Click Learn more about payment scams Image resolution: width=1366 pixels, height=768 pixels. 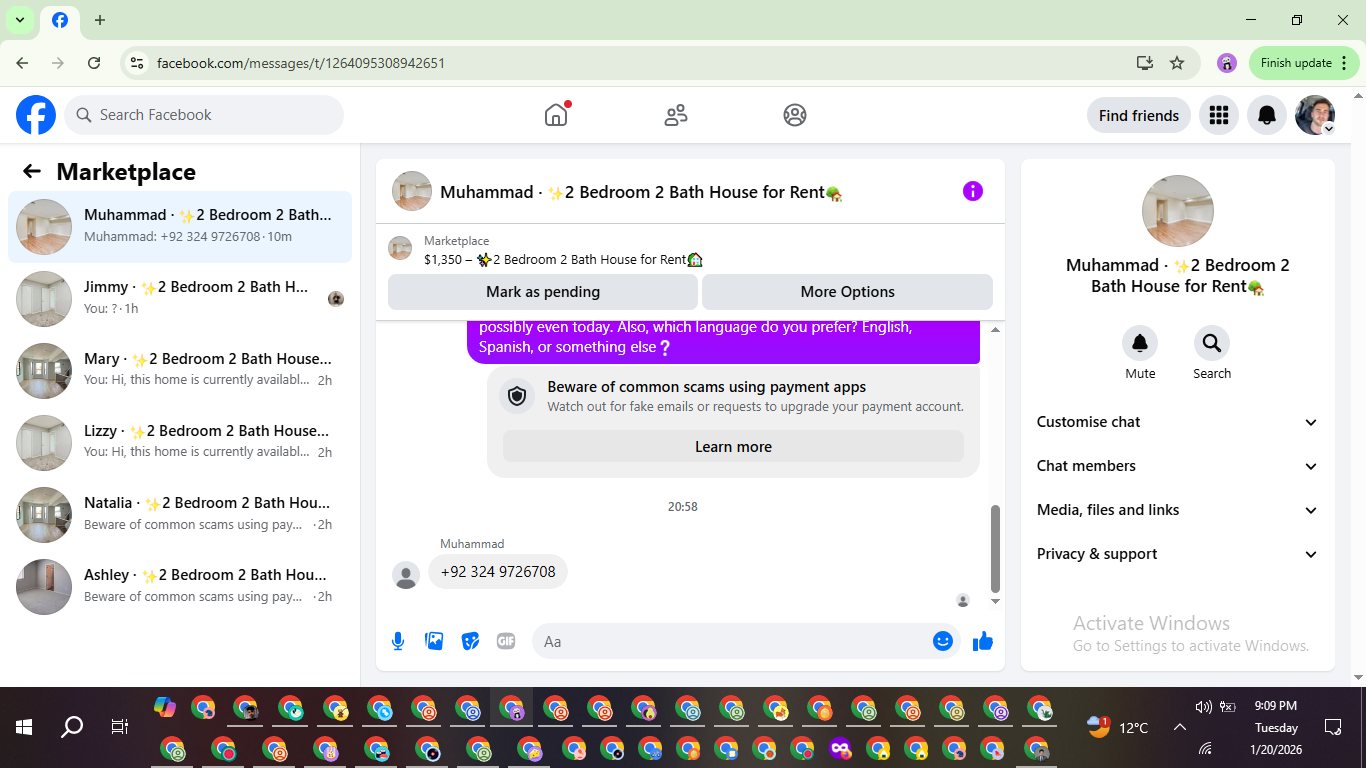point(733,447)
